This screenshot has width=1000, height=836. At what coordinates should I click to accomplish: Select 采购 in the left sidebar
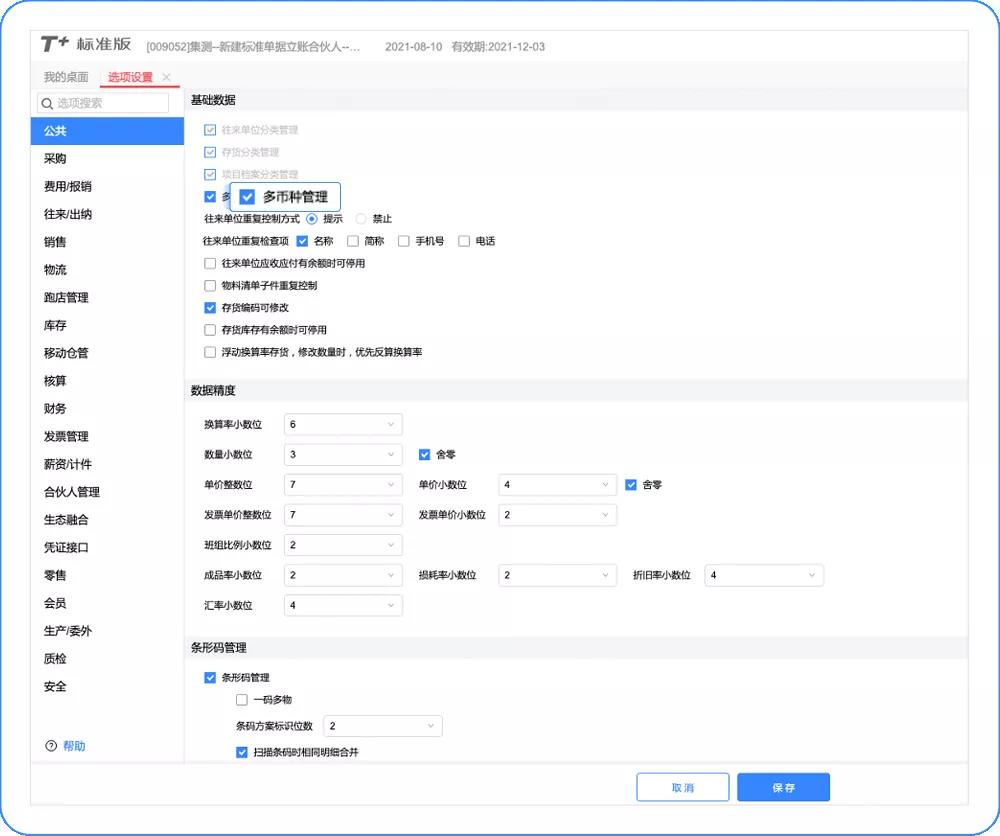pos(56,159)
